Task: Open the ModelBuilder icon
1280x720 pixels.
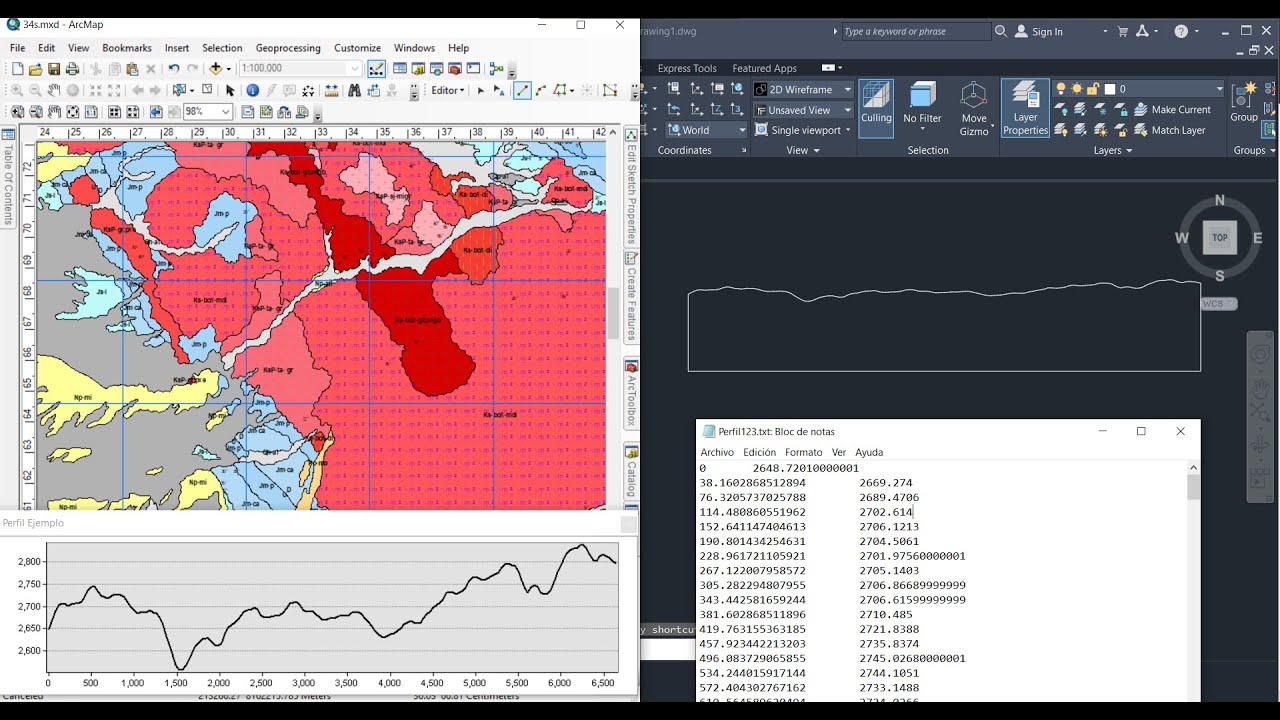Action: (x=496, y=68)
